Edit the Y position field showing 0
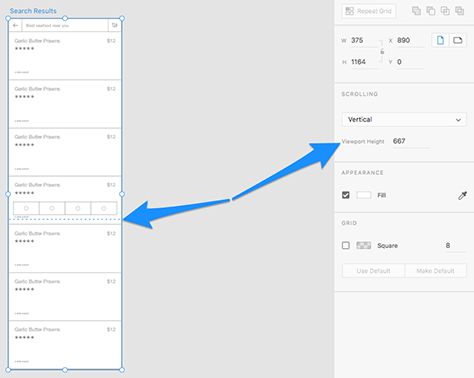The height and width of the screenshot is (378, 474). click(410, 62)
